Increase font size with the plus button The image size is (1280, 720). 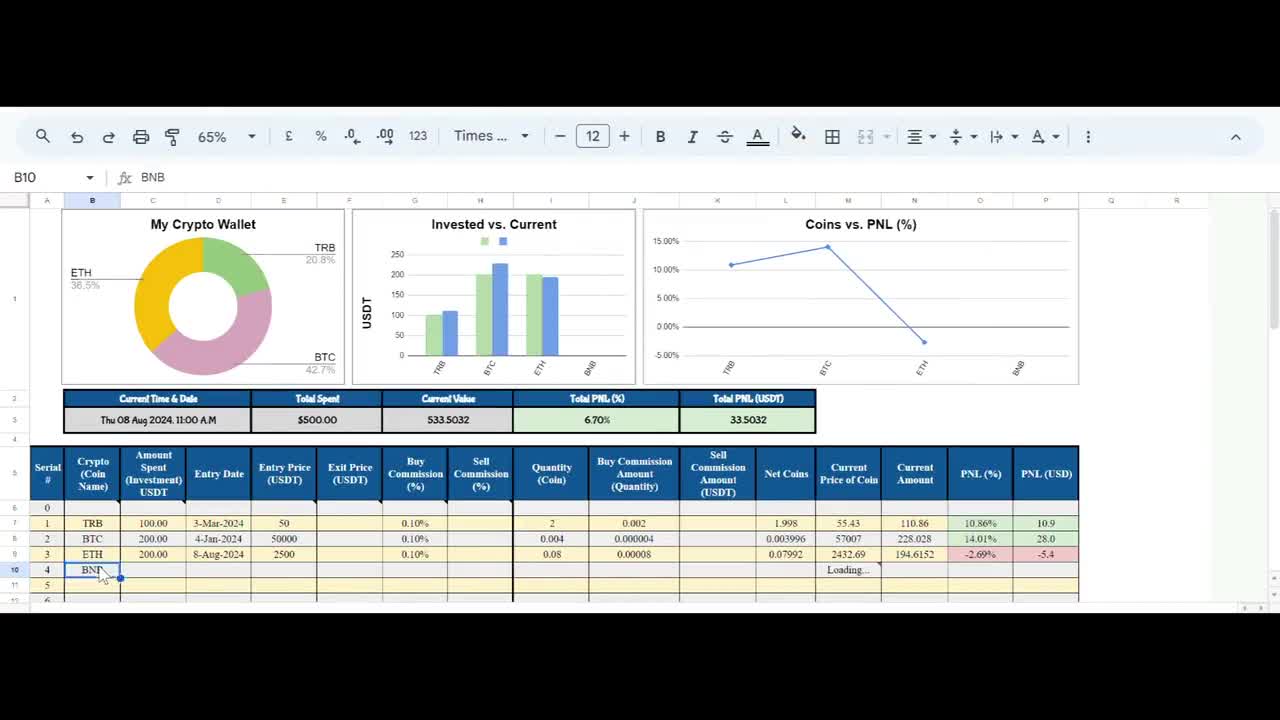(624, 136)
